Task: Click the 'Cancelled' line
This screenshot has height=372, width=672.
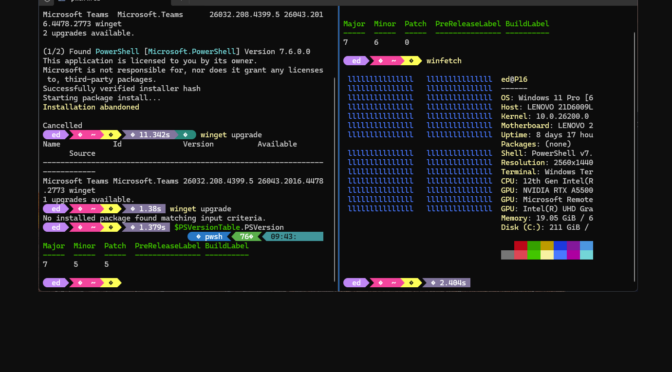Action: (x=63, y=126)
